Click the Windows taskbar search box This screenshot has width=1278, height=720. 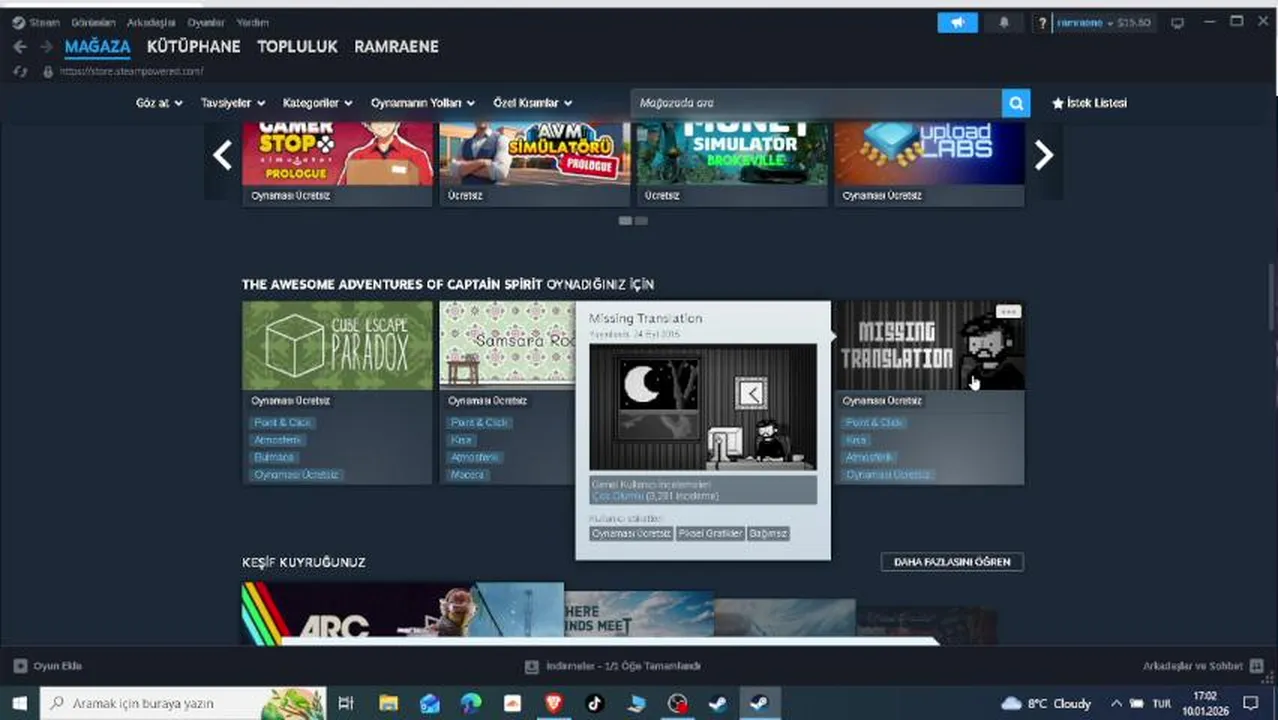click(x=183, y=703)
